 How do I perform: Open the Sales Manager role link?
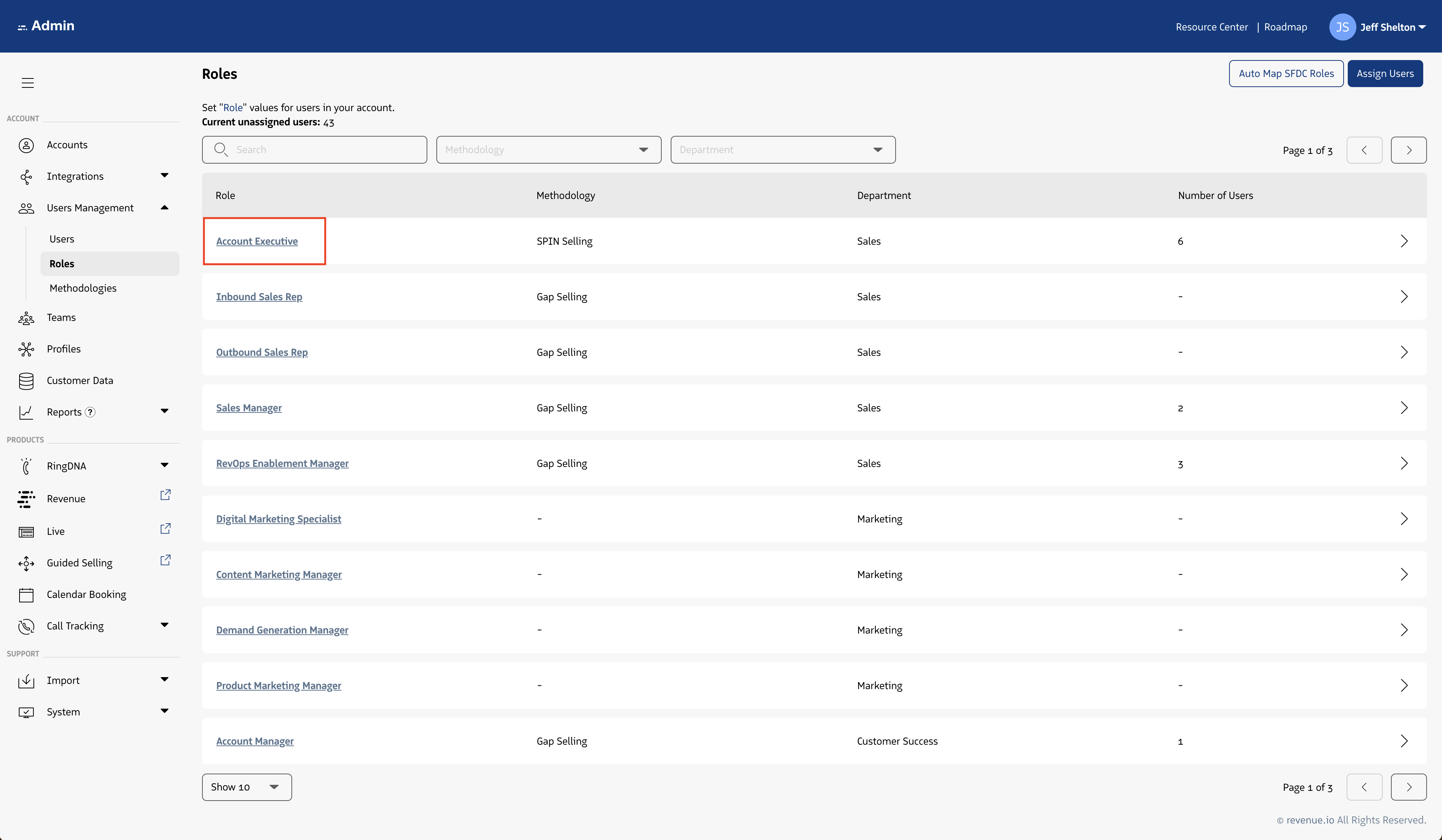[x=249, y=408]
